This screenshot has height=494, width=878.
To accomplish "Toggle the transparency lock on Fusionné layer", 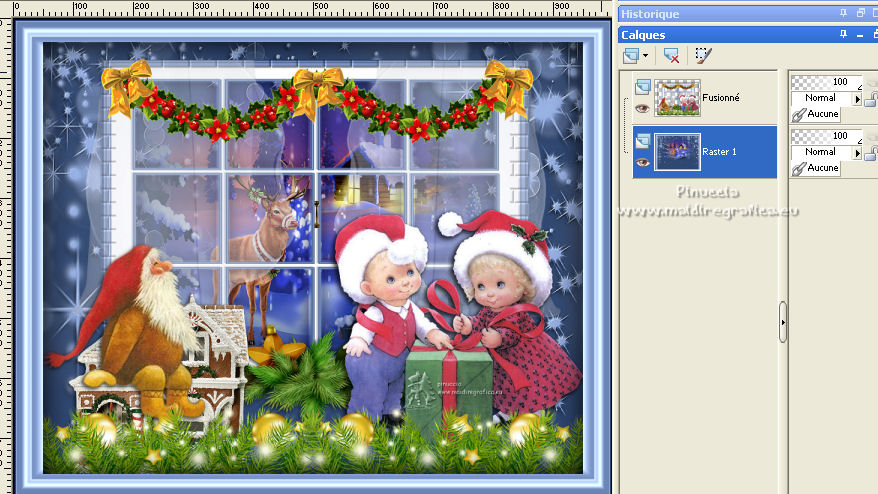I will (871, 100).
